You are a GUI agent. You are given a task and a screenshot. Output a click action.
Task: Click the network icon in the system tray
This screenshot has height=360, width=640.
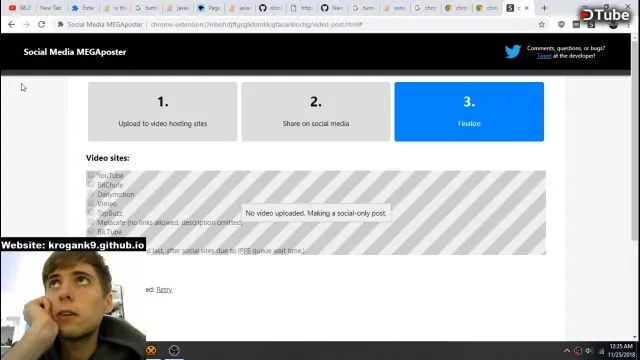pos(601,351)
